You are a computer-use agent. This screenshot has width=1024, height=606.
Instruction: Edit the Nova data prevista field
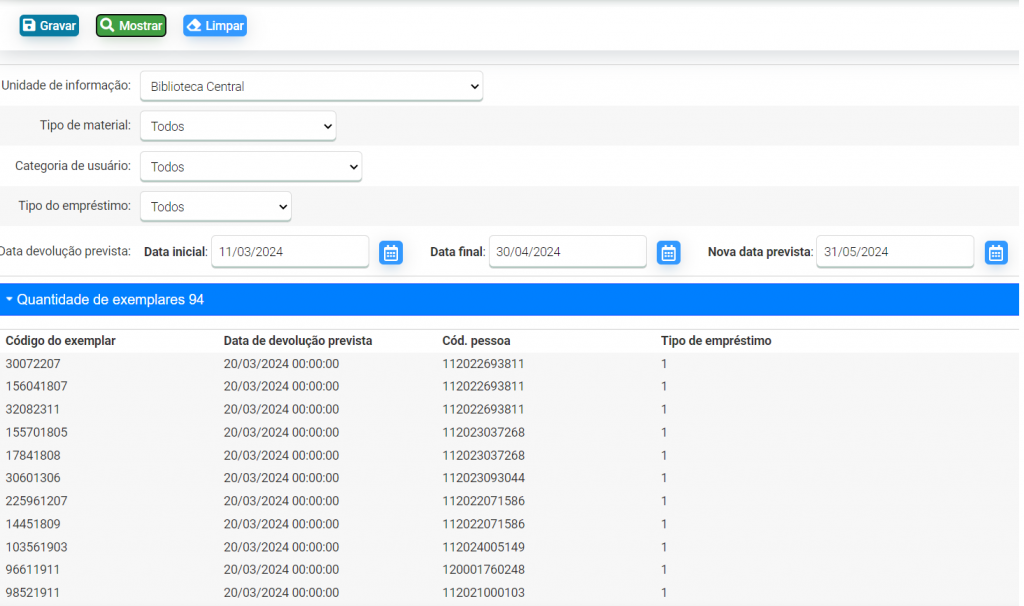pos(894,252)
